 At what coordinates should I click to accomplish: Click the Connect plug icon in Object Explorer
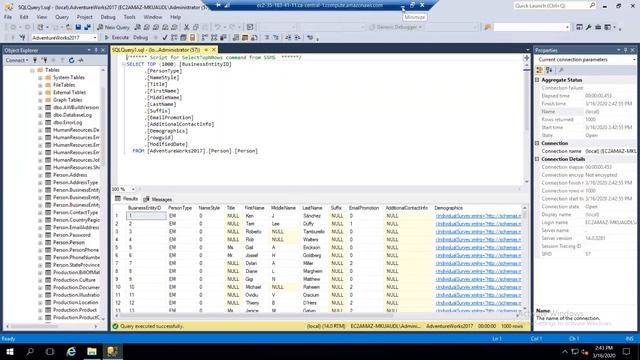click(x=35, y=60)
